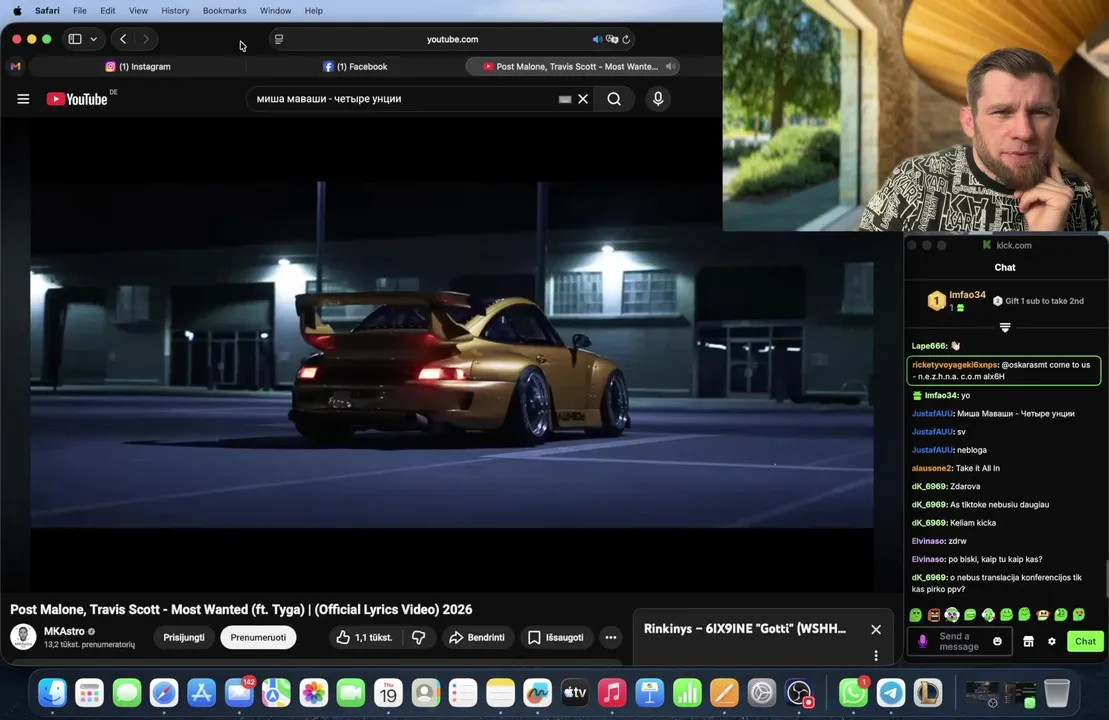Open Rinkinys playlist options kebab menu
The image size is (1109, 720).
point(876,655)
